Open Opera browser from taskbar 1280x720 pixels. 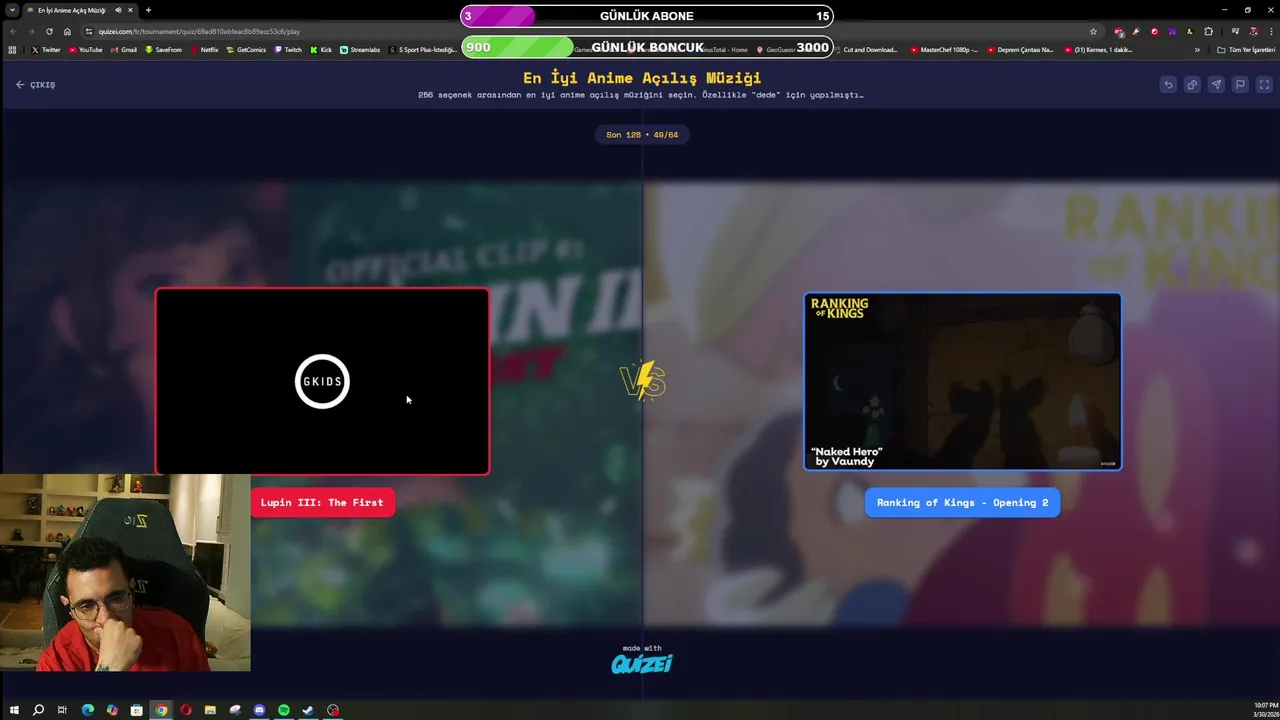(186, 710)
